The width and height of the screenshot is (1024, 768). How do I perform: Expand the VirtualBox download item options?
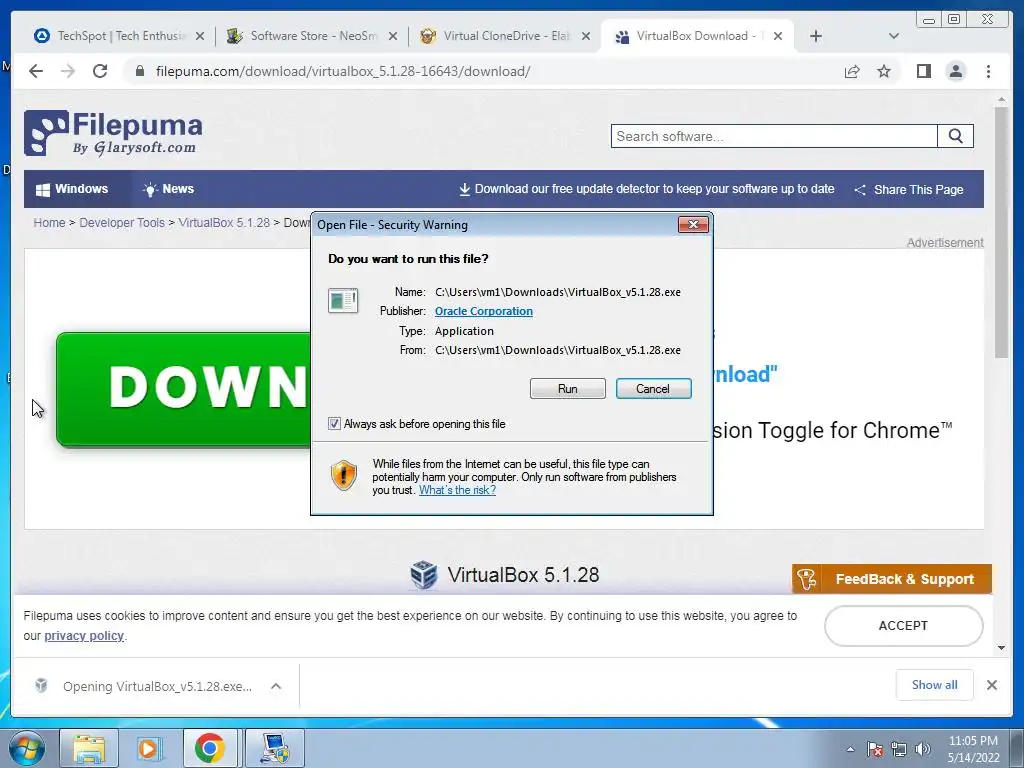point(276,686)
